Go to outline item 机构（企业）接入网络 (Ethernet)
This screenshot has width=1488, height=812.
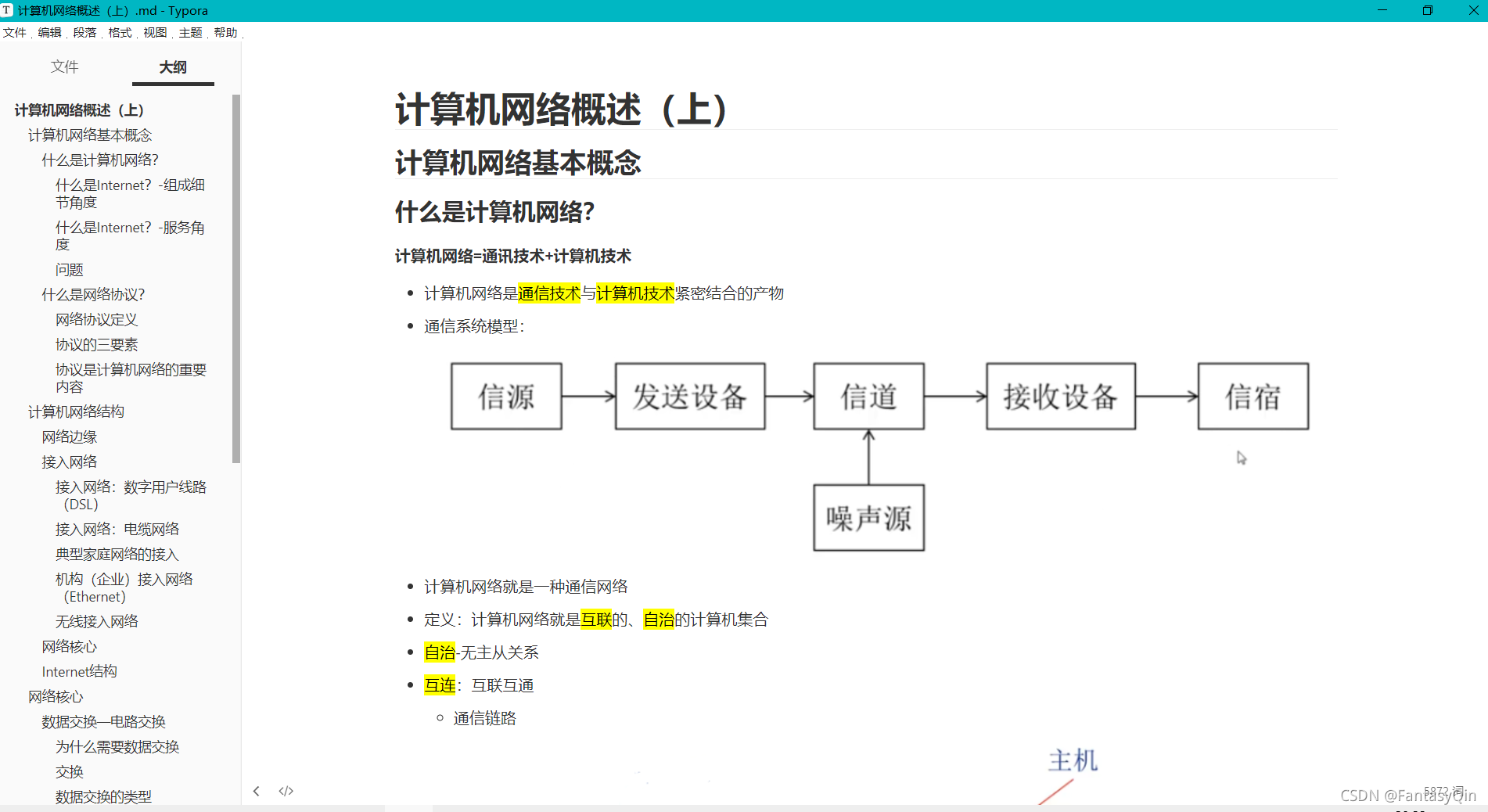coord(124,587)
